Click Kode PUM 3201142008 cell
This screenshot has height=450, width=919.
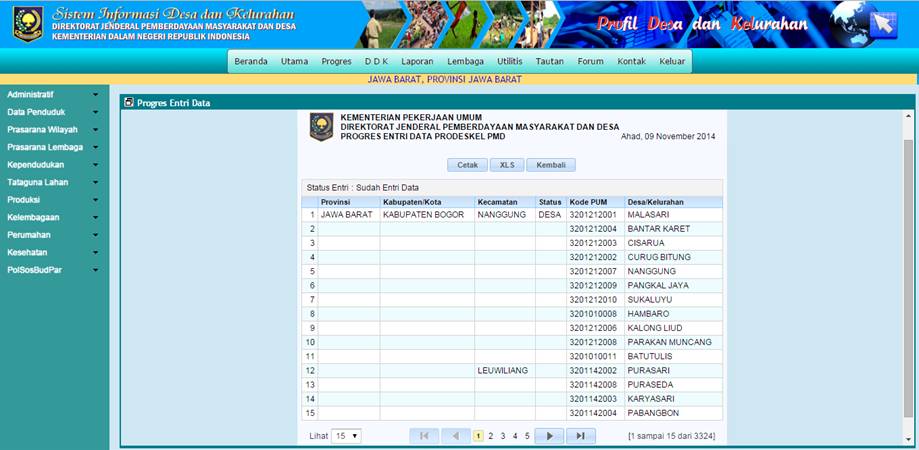point(595,385)
